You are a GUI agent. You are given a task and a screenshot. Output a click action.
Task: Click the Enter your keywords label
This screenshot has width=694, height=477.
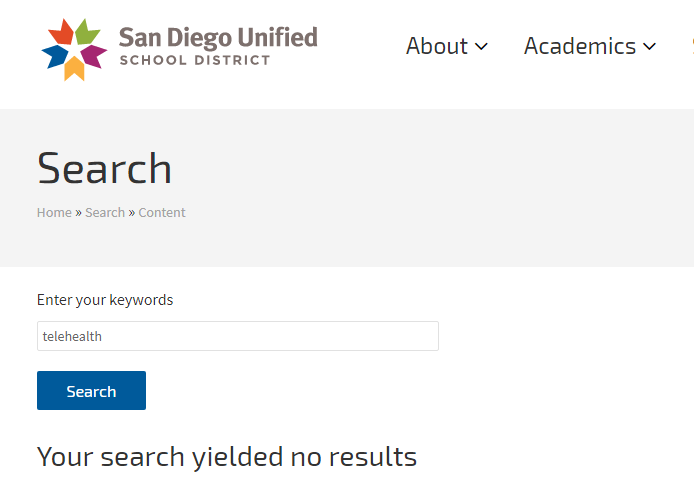click(105, 300)
